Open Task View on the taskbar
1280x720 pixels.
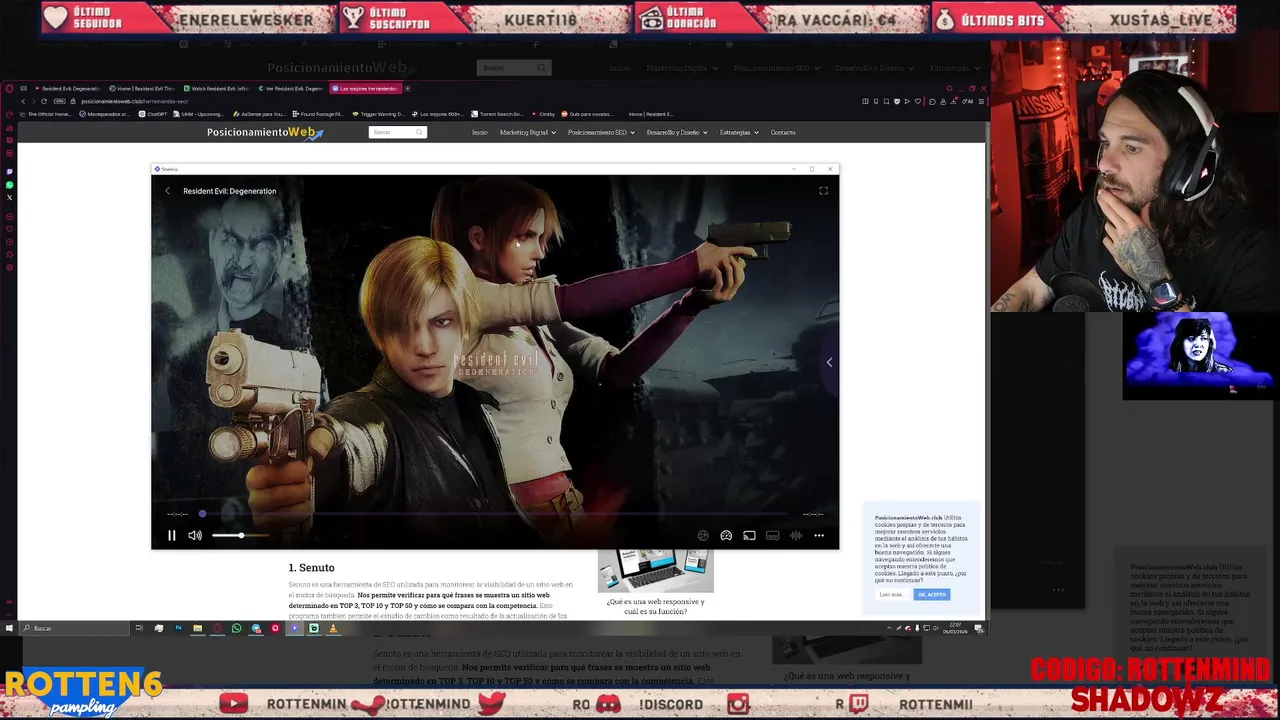coord(139,628)
